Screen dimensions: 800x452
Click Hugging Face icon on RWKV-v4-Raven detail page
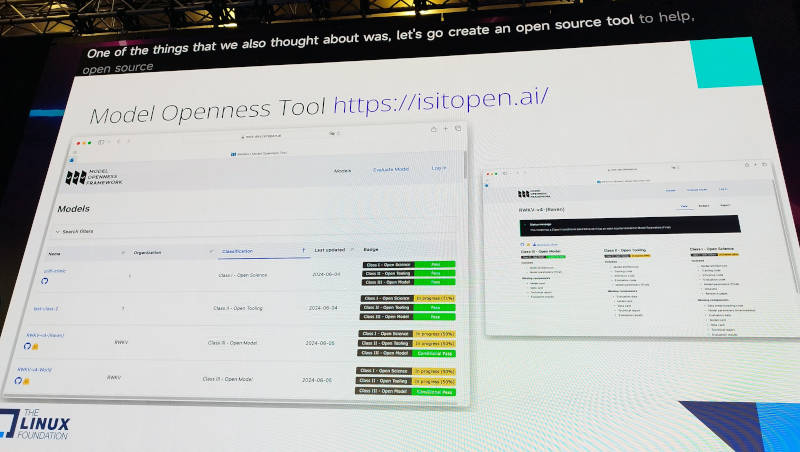click(528, 245)
